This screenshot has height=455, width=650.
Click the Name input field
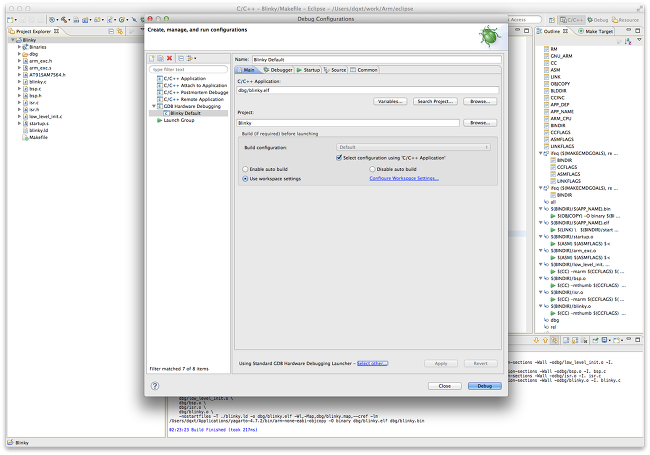pyautogui.click(x=376, y=60)
